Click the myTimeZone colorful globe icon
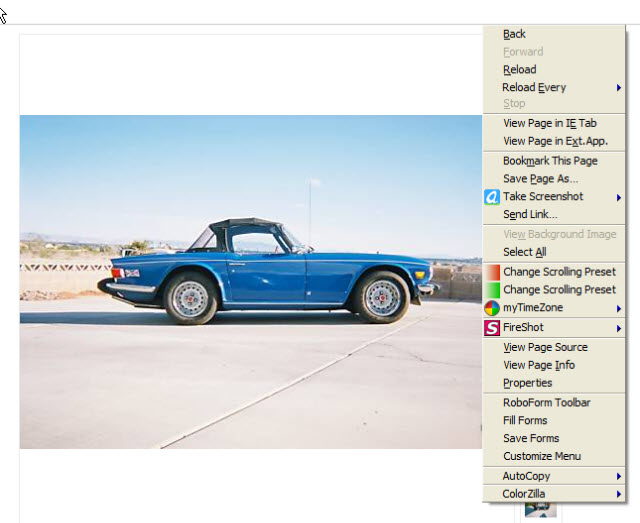Image resolution: width=640 pixels, height=523 pixels. [491, 308]
